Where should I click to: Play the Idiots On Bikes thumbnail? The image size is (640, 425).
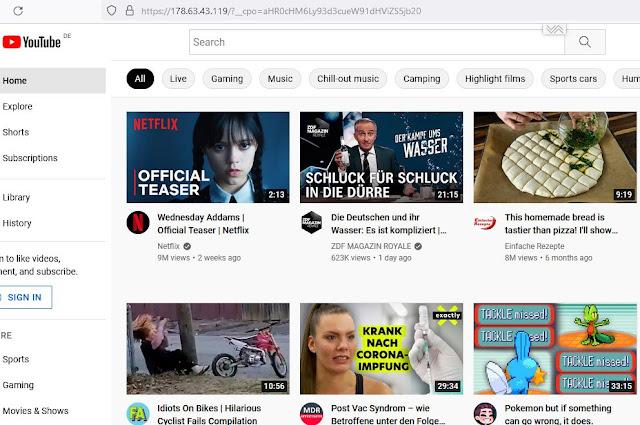click(208, 349)
